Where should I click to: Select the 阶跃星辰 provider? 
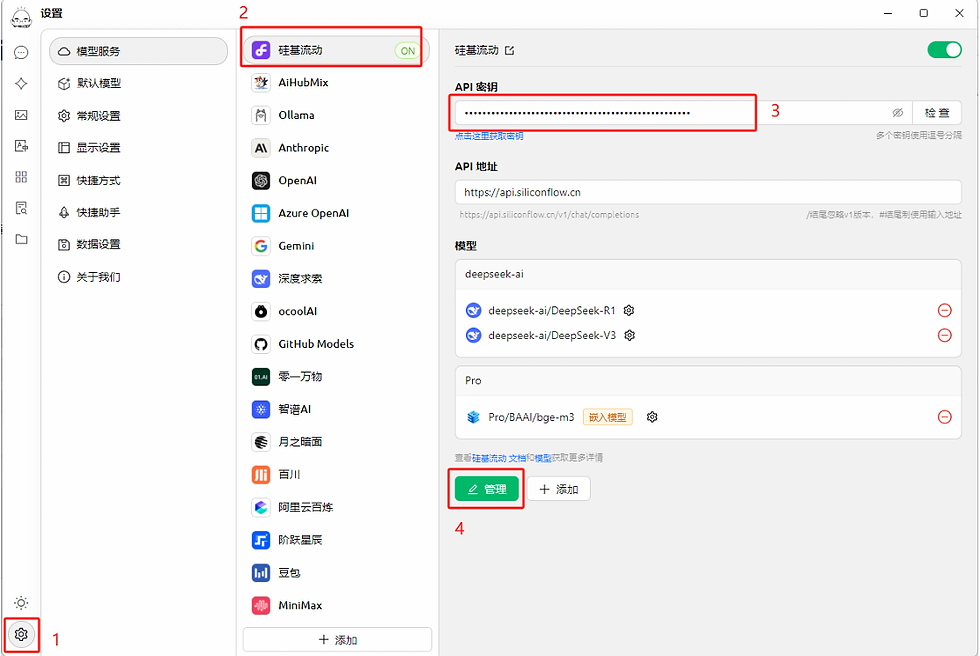click(x=337, y=540)
